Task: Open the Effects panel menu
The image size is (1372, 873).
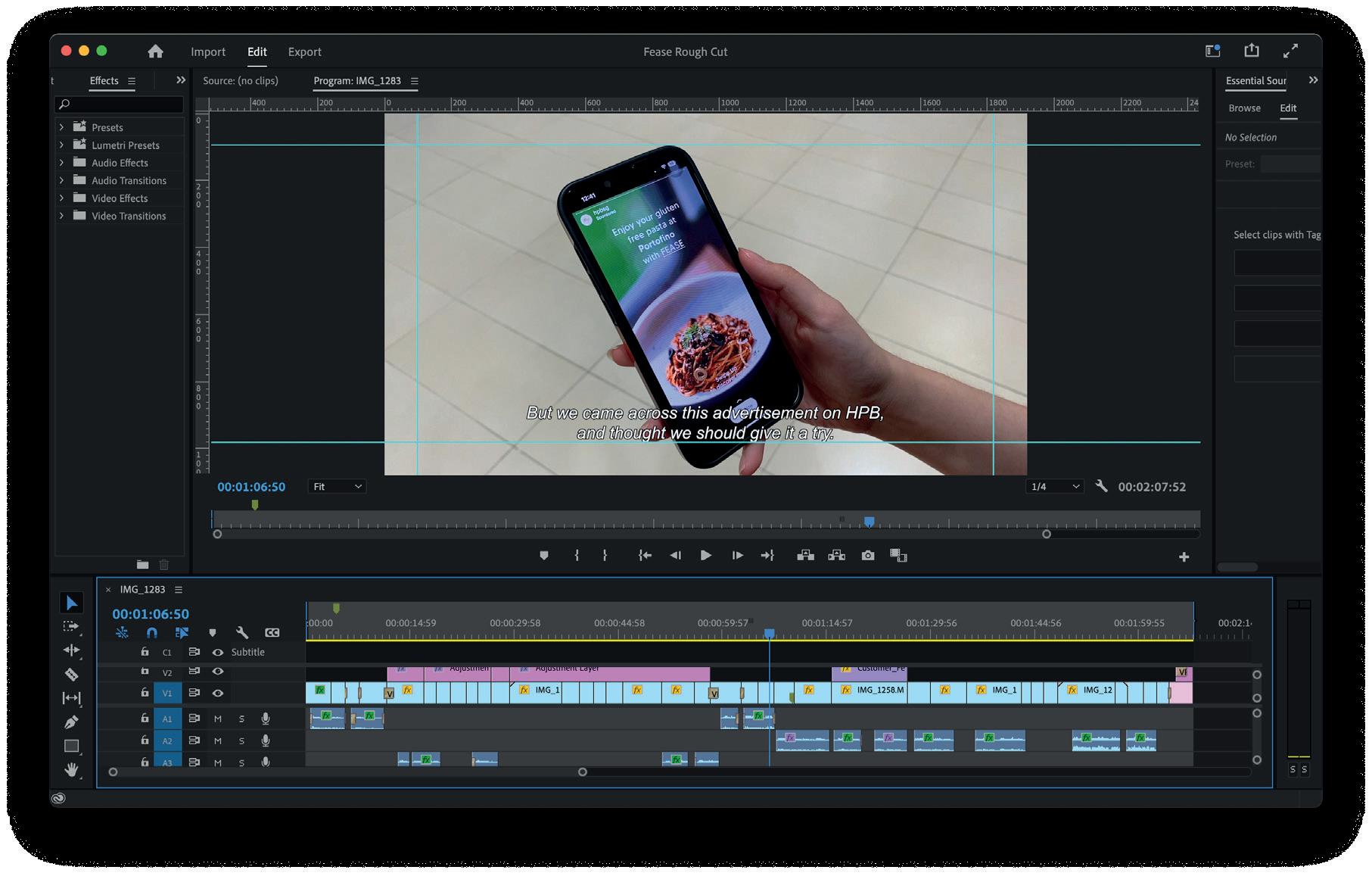Action: (x=132, y=81)
